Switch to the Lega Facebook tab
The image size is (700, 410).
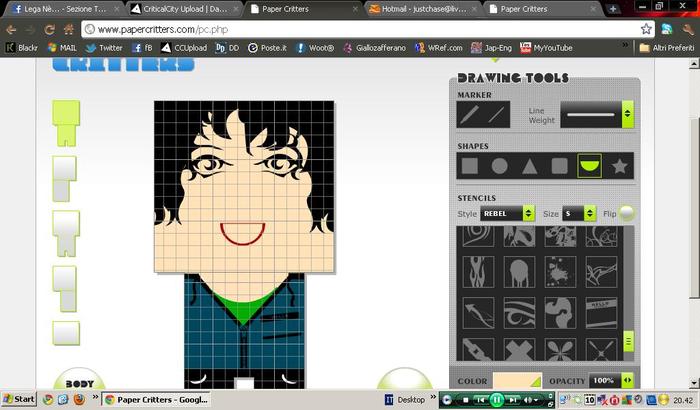(x=64, y=9)
